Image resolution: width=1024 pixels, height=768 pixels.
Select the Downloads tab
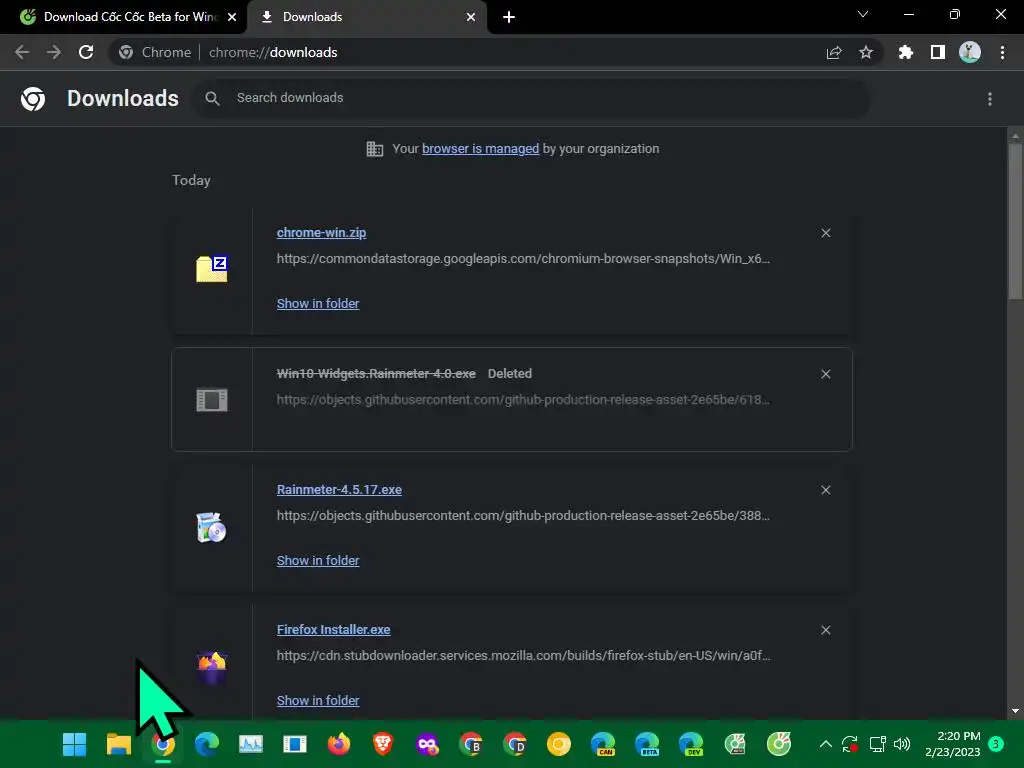tap(366, 17)
